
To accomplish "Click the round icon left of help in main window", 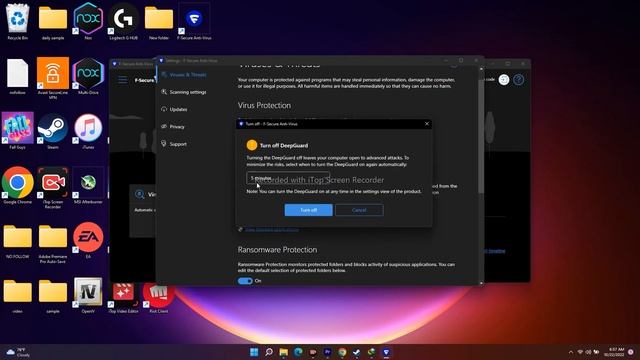I will tap(504, 80).
